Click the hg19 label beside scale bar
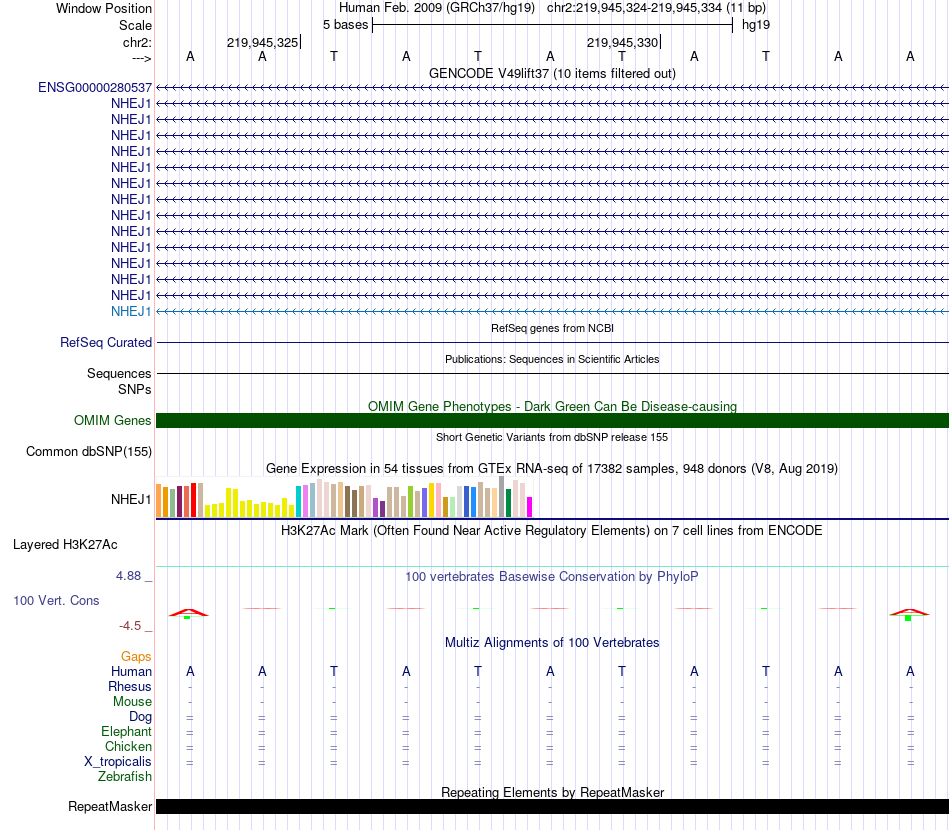The height and width of the screenshot is (830, 950). (x=756, y=25)
